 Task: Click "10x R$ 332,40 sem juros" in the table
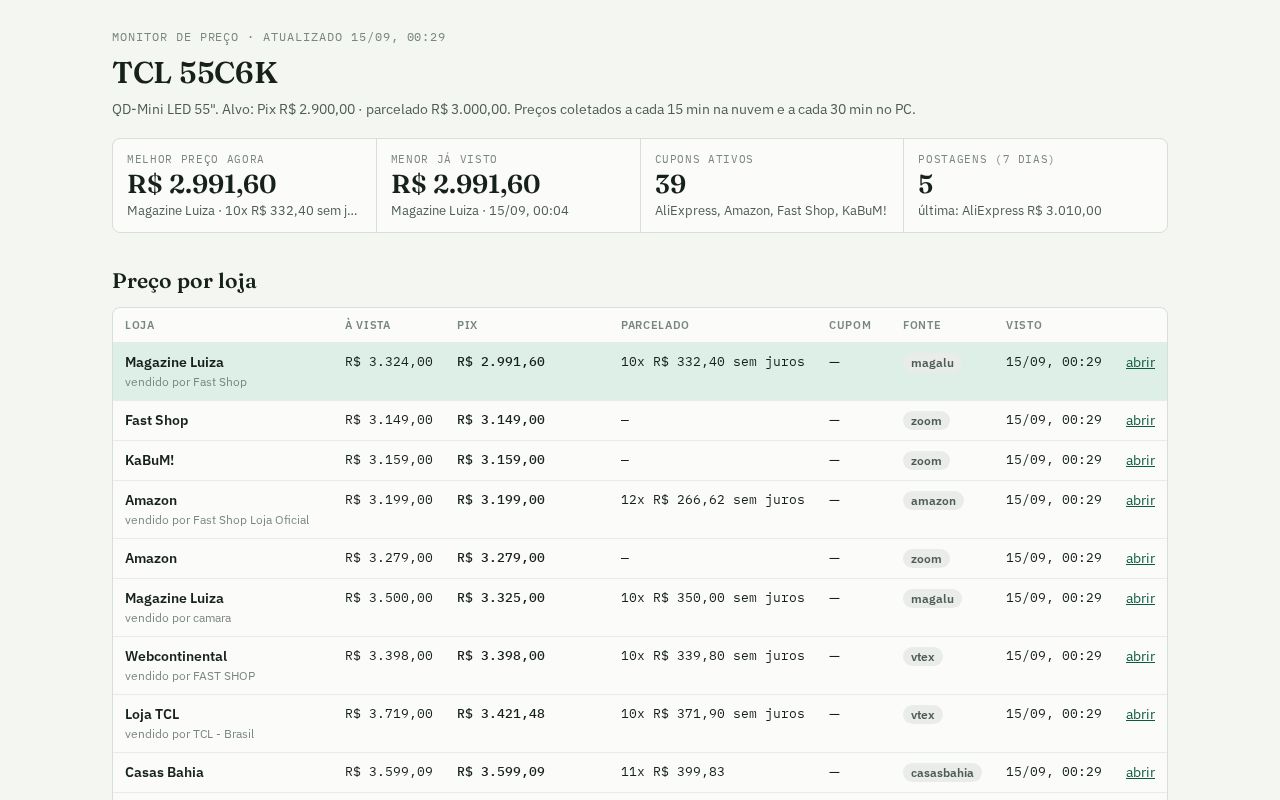tap(713, 362)
